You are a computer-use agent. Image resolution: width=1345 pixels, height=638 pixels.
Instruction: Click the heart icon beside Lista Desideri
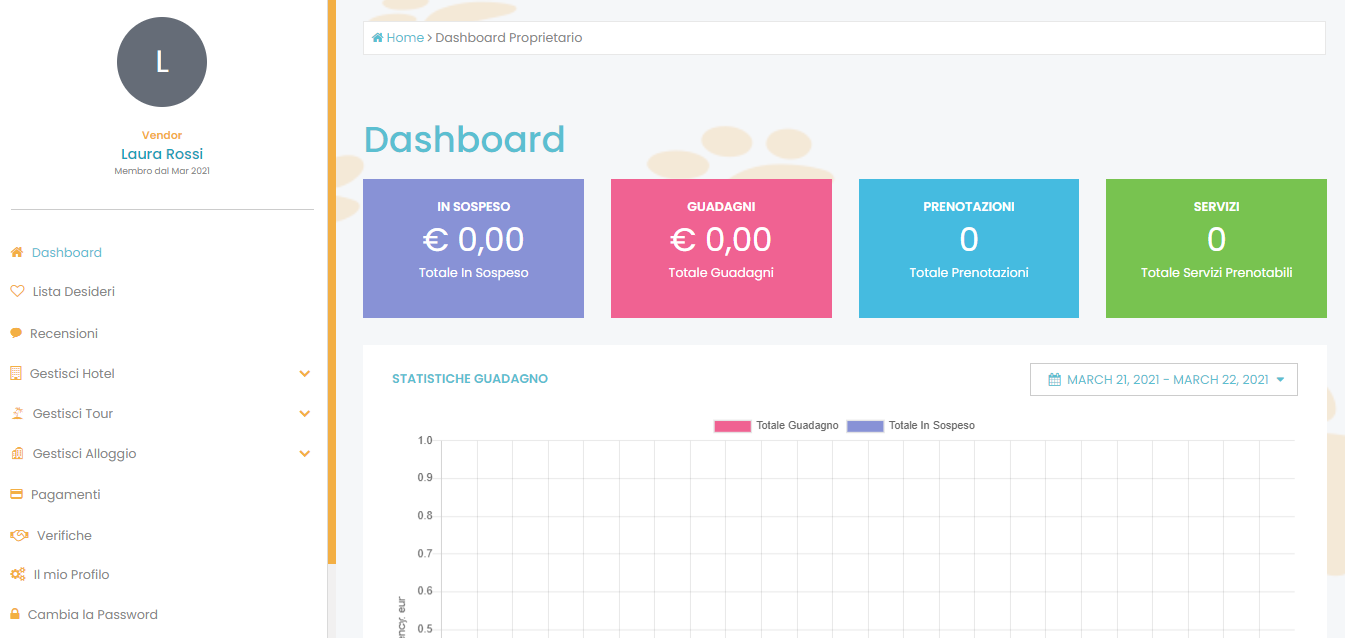[17, 292]
